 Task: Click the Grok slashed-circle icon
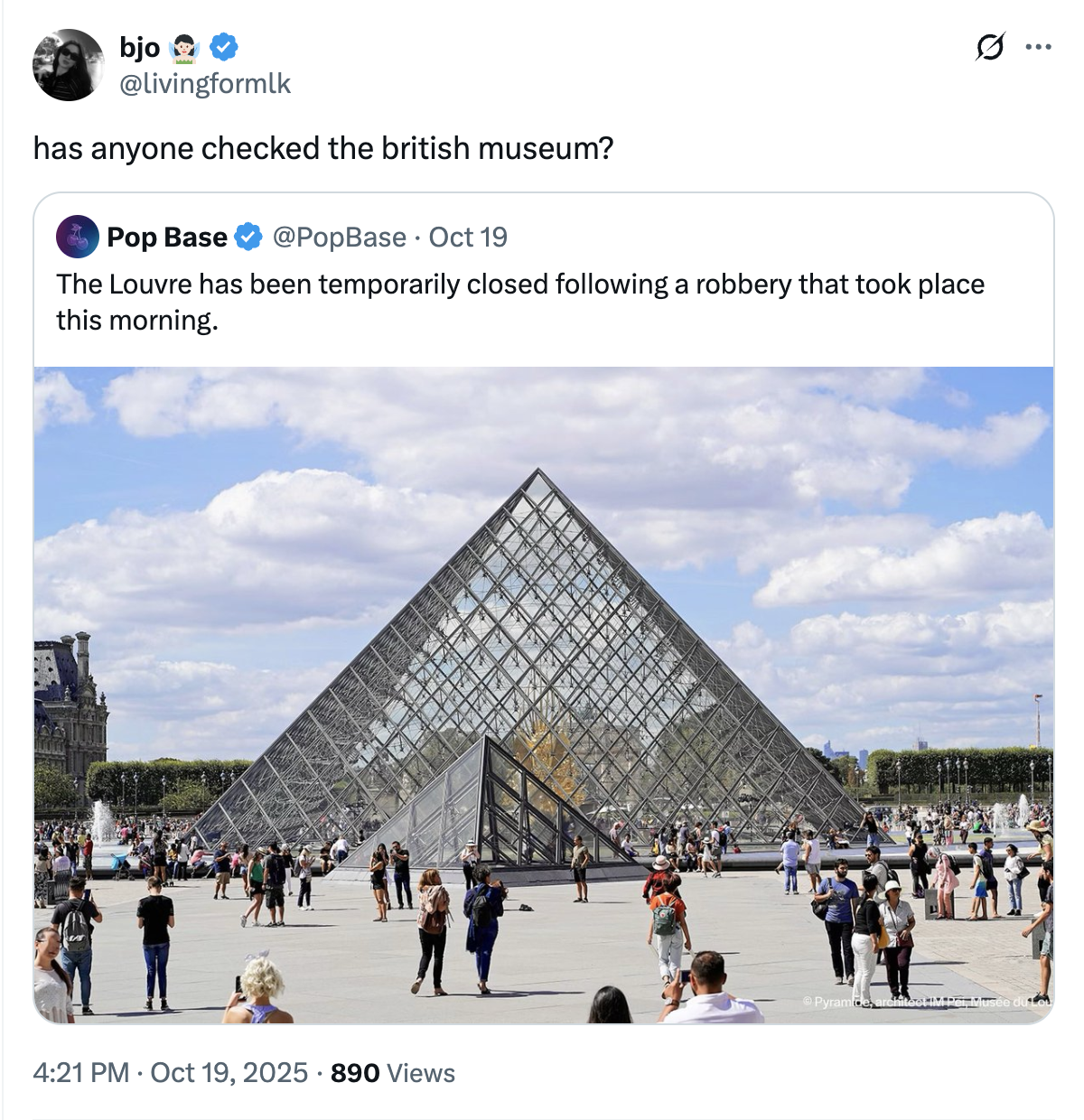click(x=990, y=46)
